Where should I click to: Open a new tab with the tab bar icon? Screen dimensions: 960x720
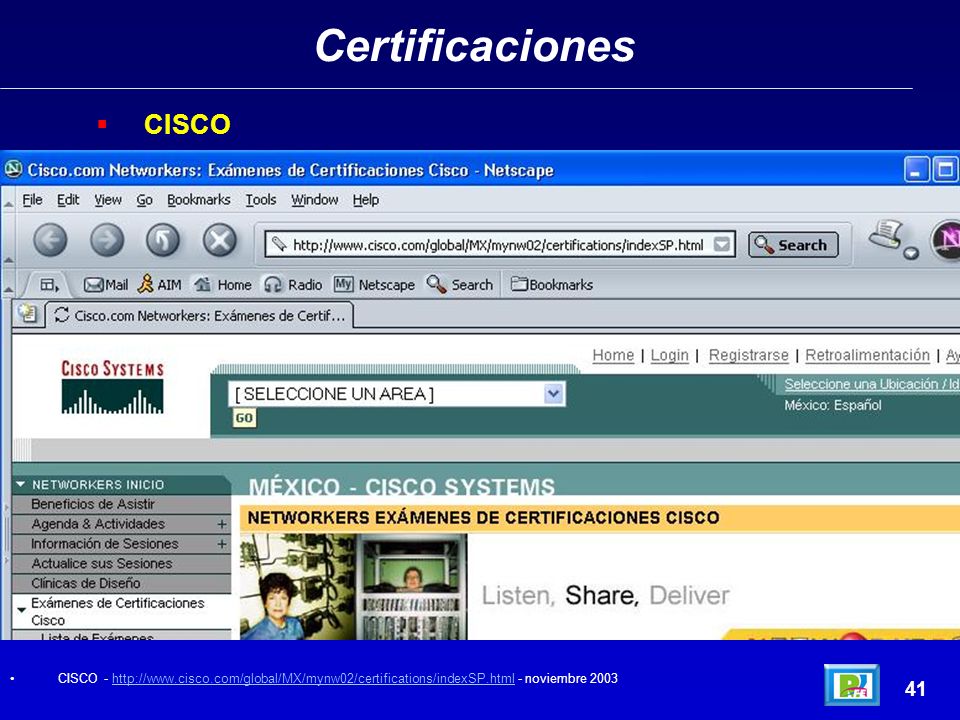click(28, 313)
